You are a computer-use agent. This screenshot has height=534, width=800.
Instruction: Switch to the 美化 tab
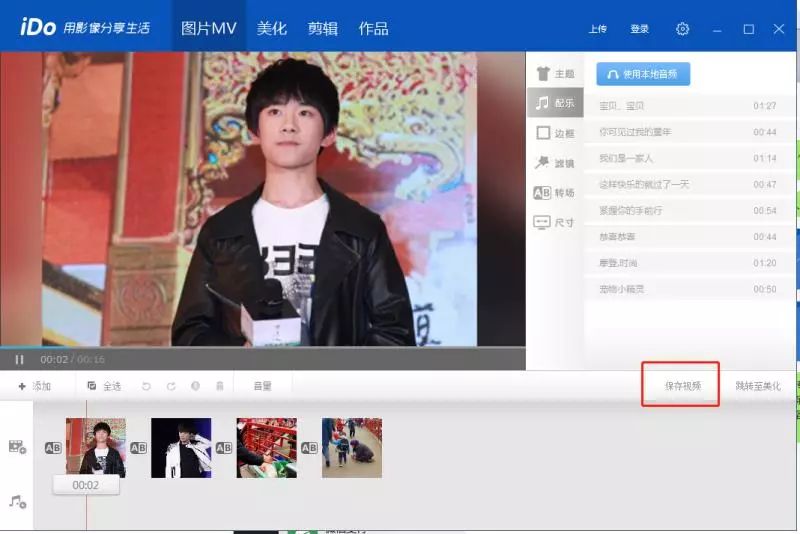(x=272, y=29)
